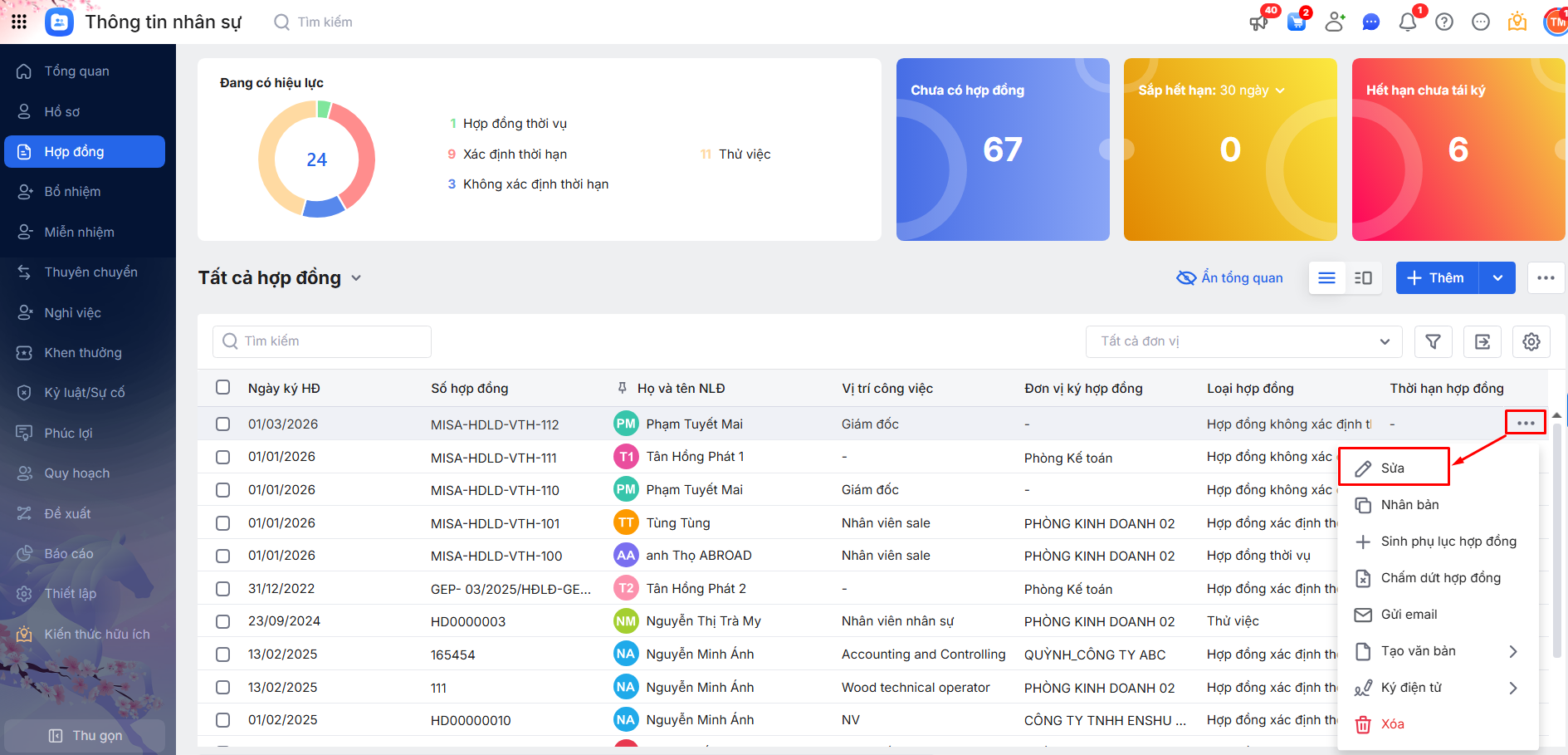Image resolution: width=1568 pixels, height=755 pixels.
Task: Switch to split panel view icon
Action: pos(1363,278)
